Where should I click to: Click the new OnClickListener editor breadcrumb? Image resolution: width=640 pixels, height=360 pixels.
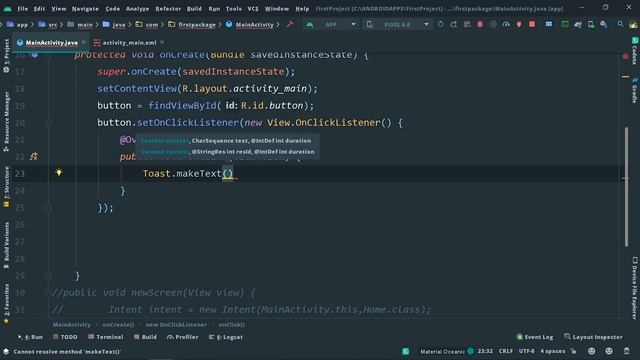[x=176, y=325]
